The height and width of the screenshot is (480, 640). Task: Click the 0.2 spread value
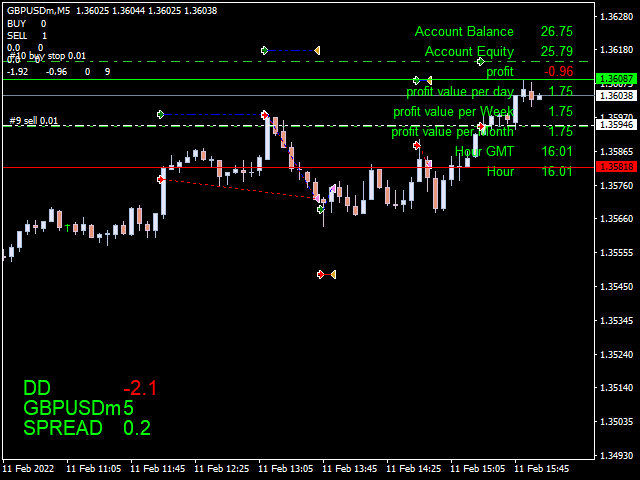click(137, 428)
